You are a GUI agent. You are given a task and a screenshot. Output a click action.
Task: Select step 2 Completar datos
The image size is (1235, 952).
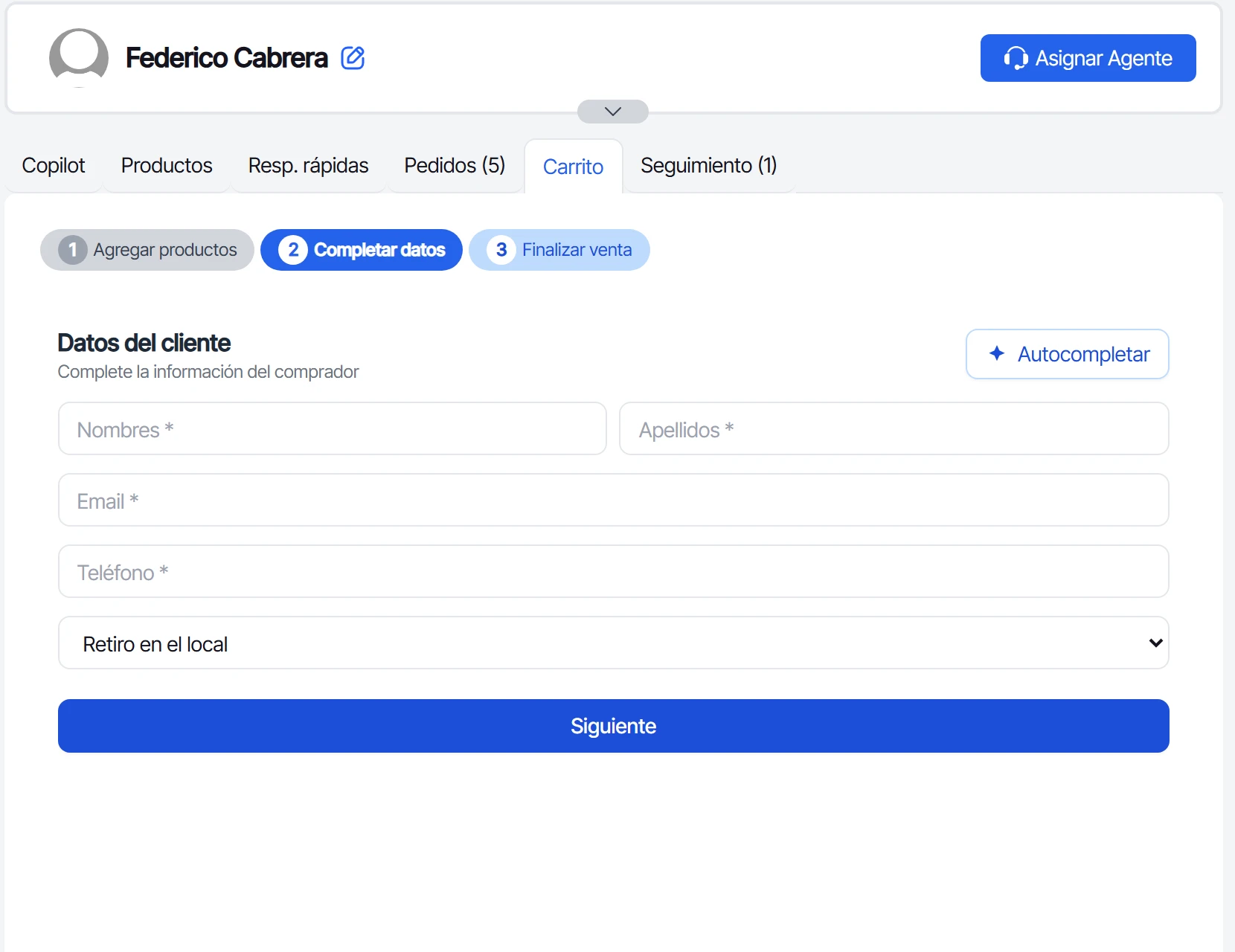tap(362, 250)
